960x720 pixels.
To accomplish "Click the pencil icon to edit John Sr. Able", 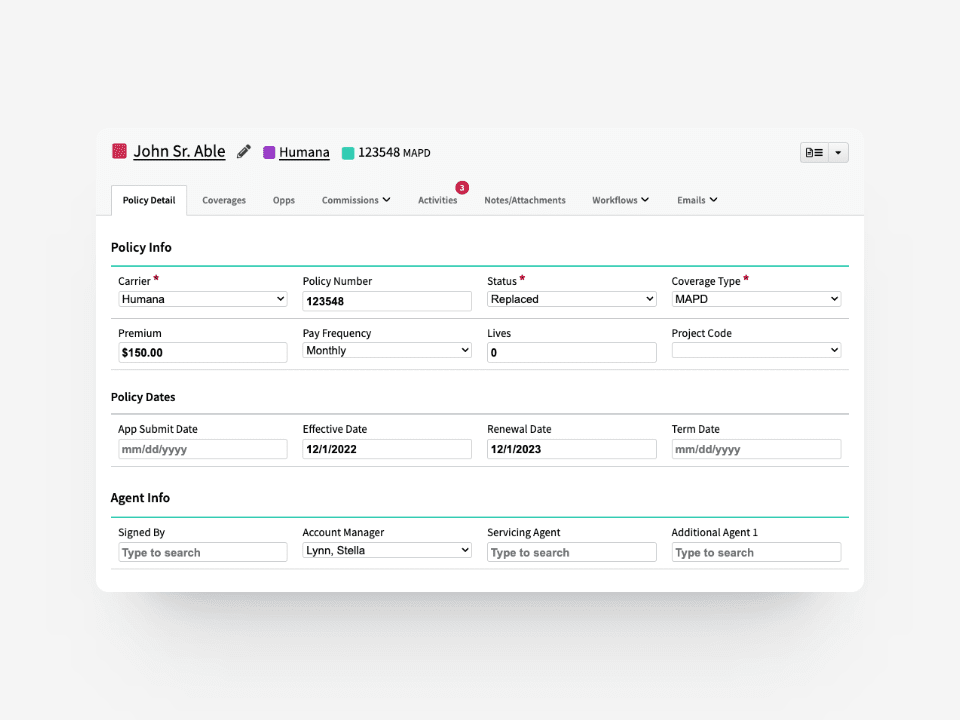I will (243, 151).
